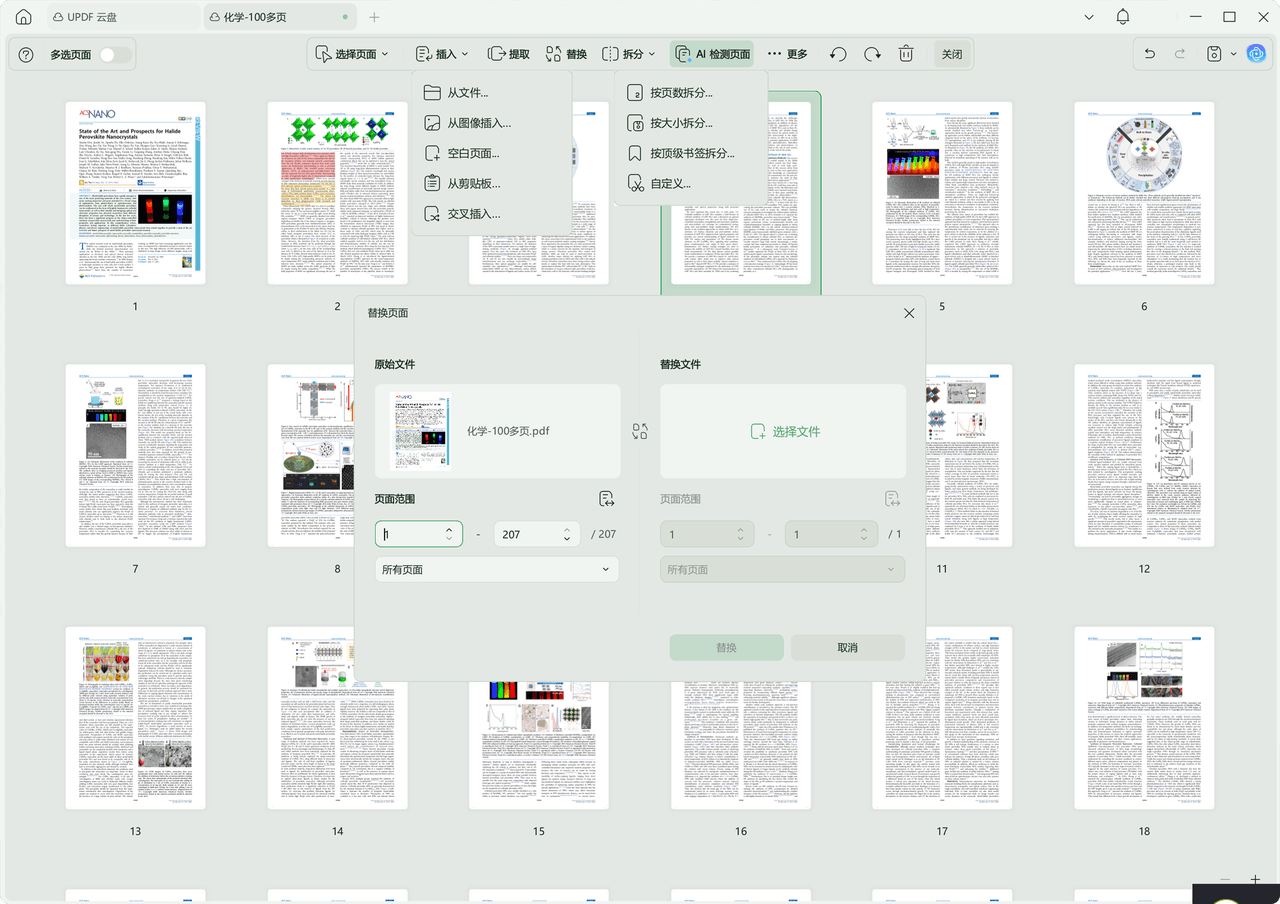
Task: Click the rotate counterclockwise icon
Action: pyautogui.click(x=838, y=54)
